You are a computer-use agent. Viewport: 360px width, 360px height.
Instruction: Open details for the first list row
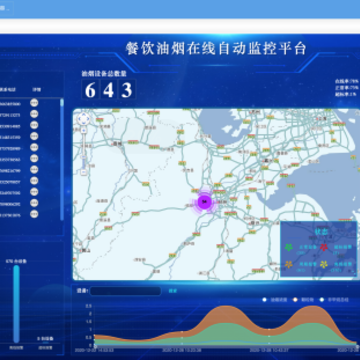click(x=34, y=103)
